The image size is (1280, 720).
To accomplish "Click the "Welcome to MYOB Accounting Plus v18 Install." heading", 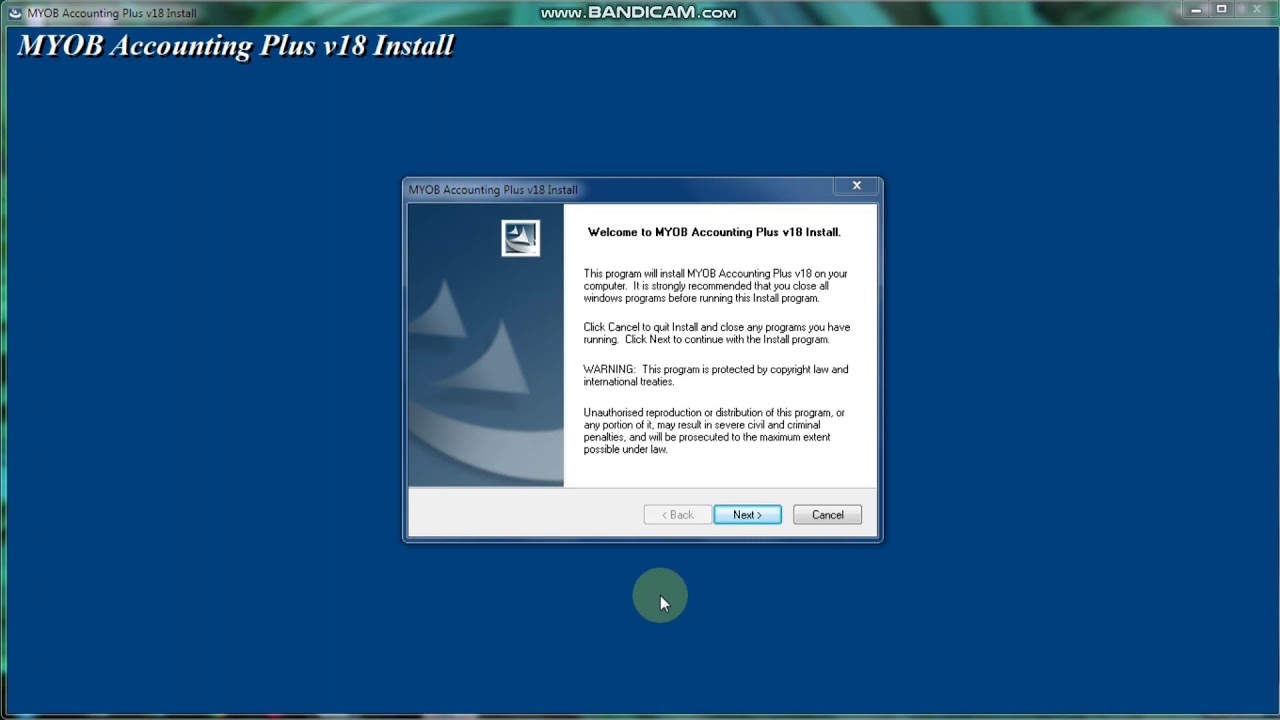I will click(x=714, y=232).
